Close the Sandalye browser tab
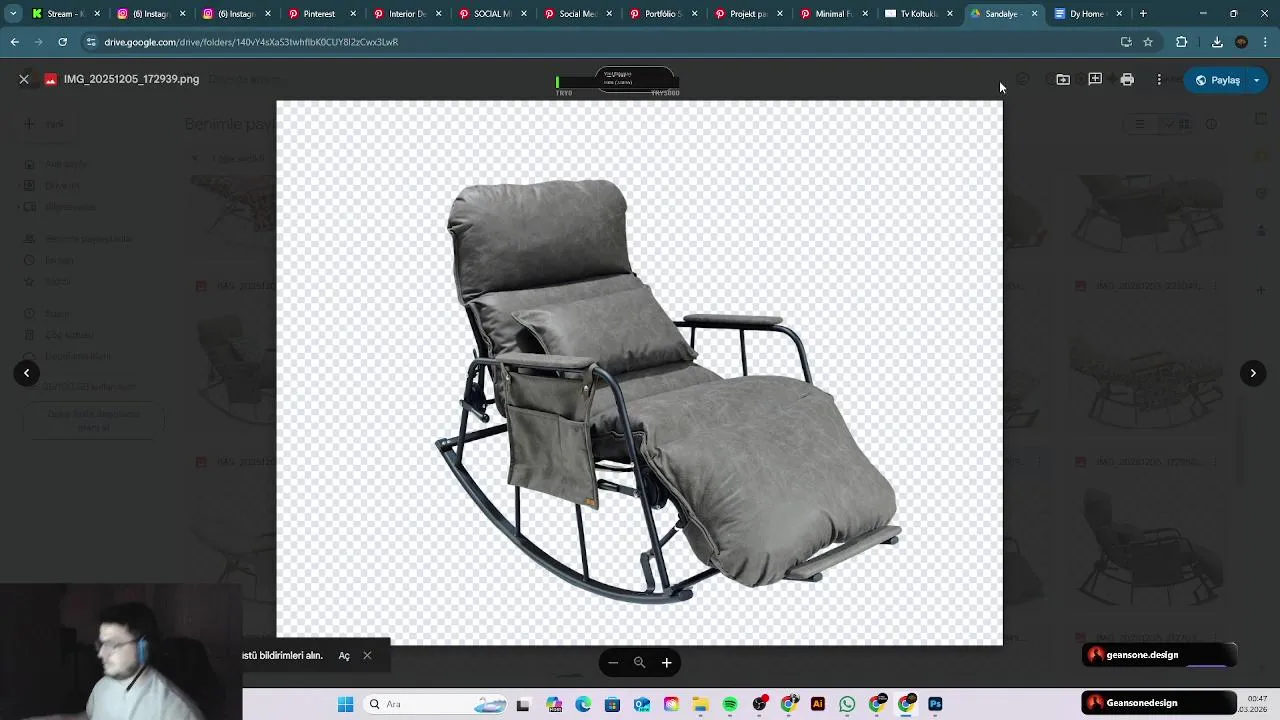 click(x=1034, y=14)
